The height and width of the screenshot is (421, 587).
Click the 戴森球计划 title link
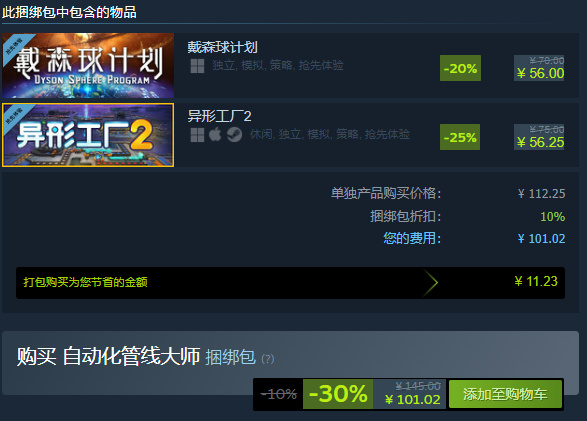[x=222, y=48]
